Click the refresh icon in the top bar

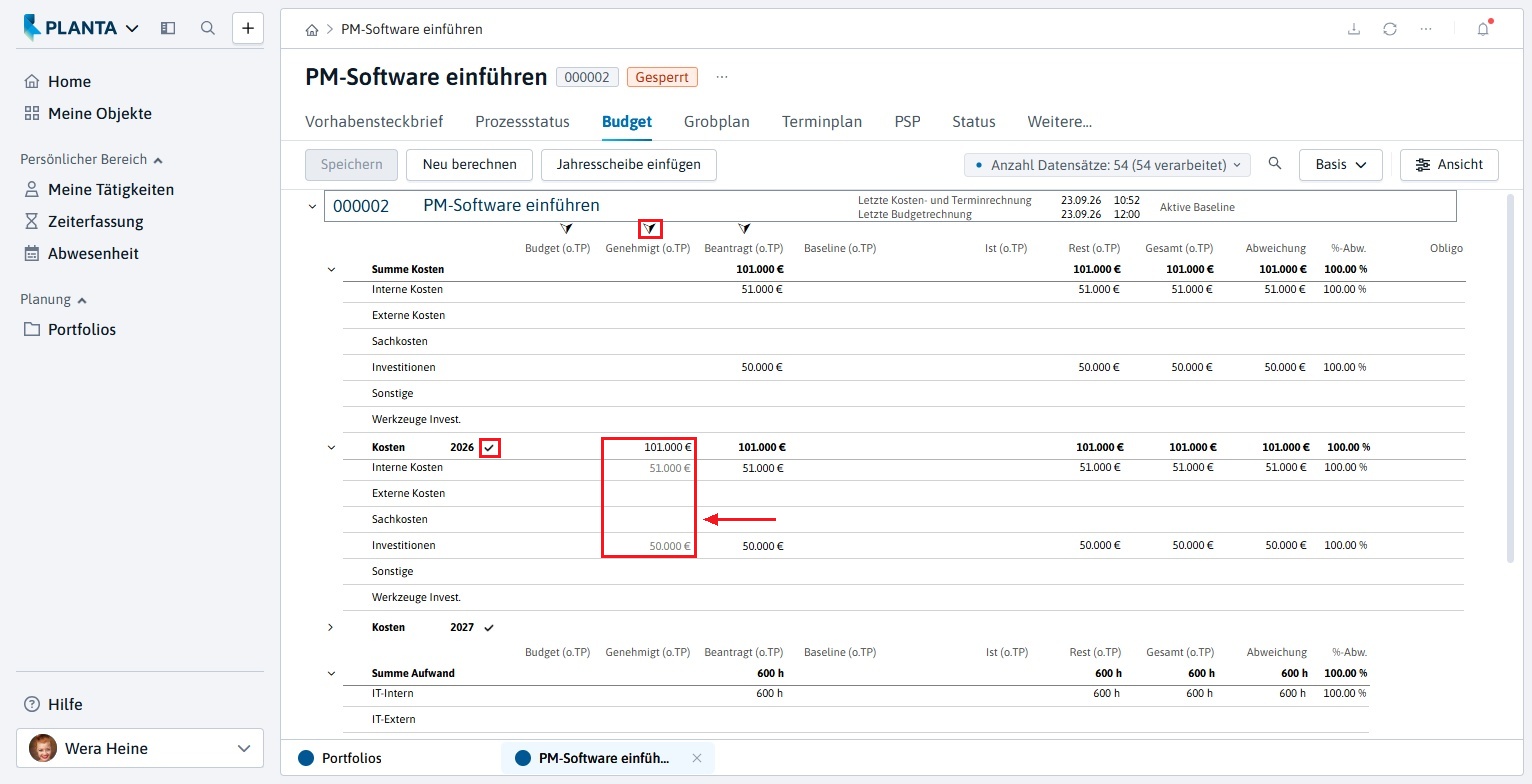(1390, 29)
